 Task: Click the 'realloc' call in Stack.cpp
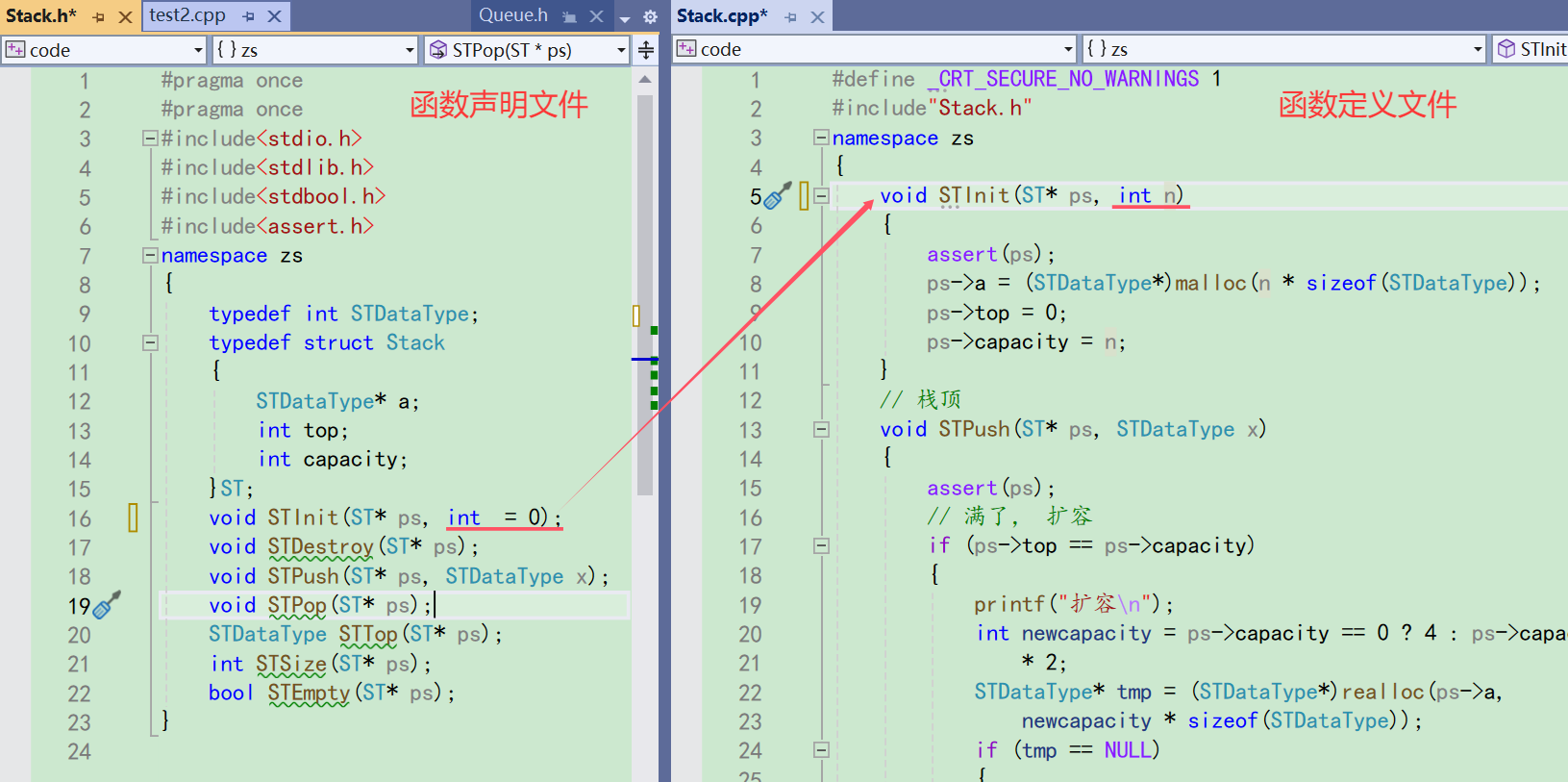coord(1382,692)
